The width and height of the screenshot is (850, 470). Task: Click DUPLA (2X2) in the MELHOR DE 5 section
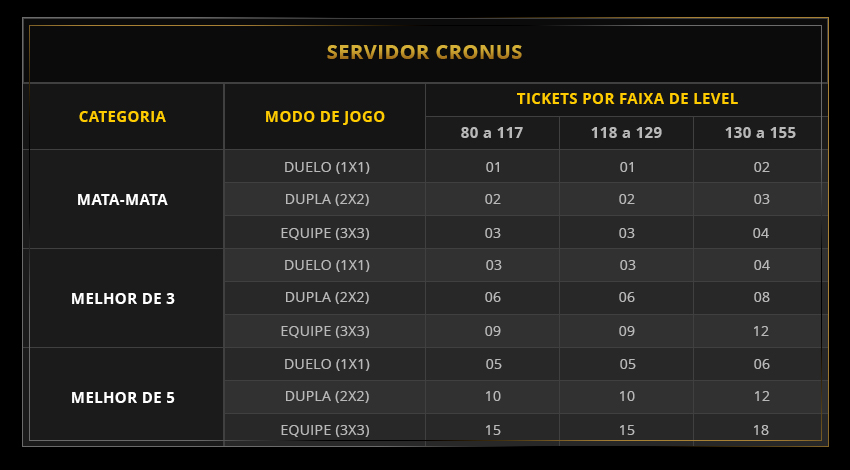click(x=326, y=396)
